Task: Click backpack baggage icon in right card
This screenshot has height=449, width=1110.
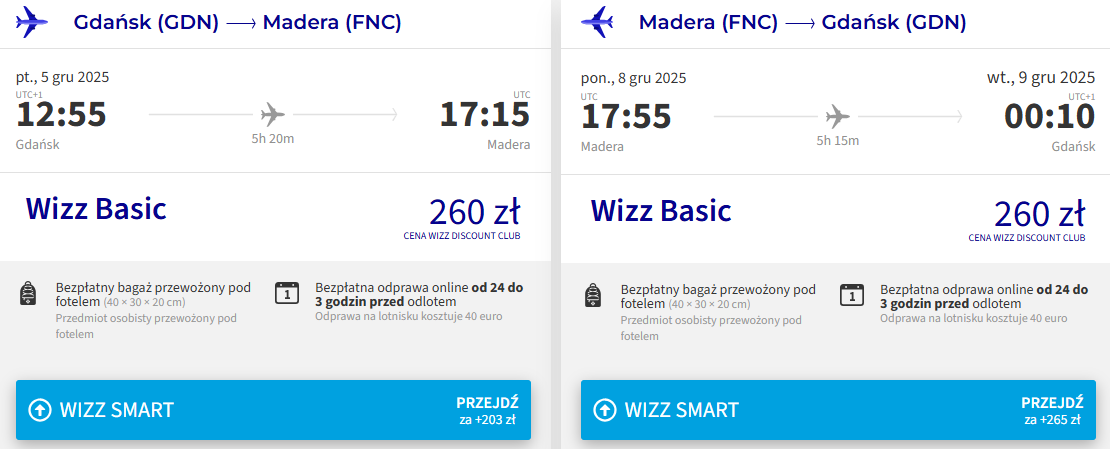Action: click(593, 294)
